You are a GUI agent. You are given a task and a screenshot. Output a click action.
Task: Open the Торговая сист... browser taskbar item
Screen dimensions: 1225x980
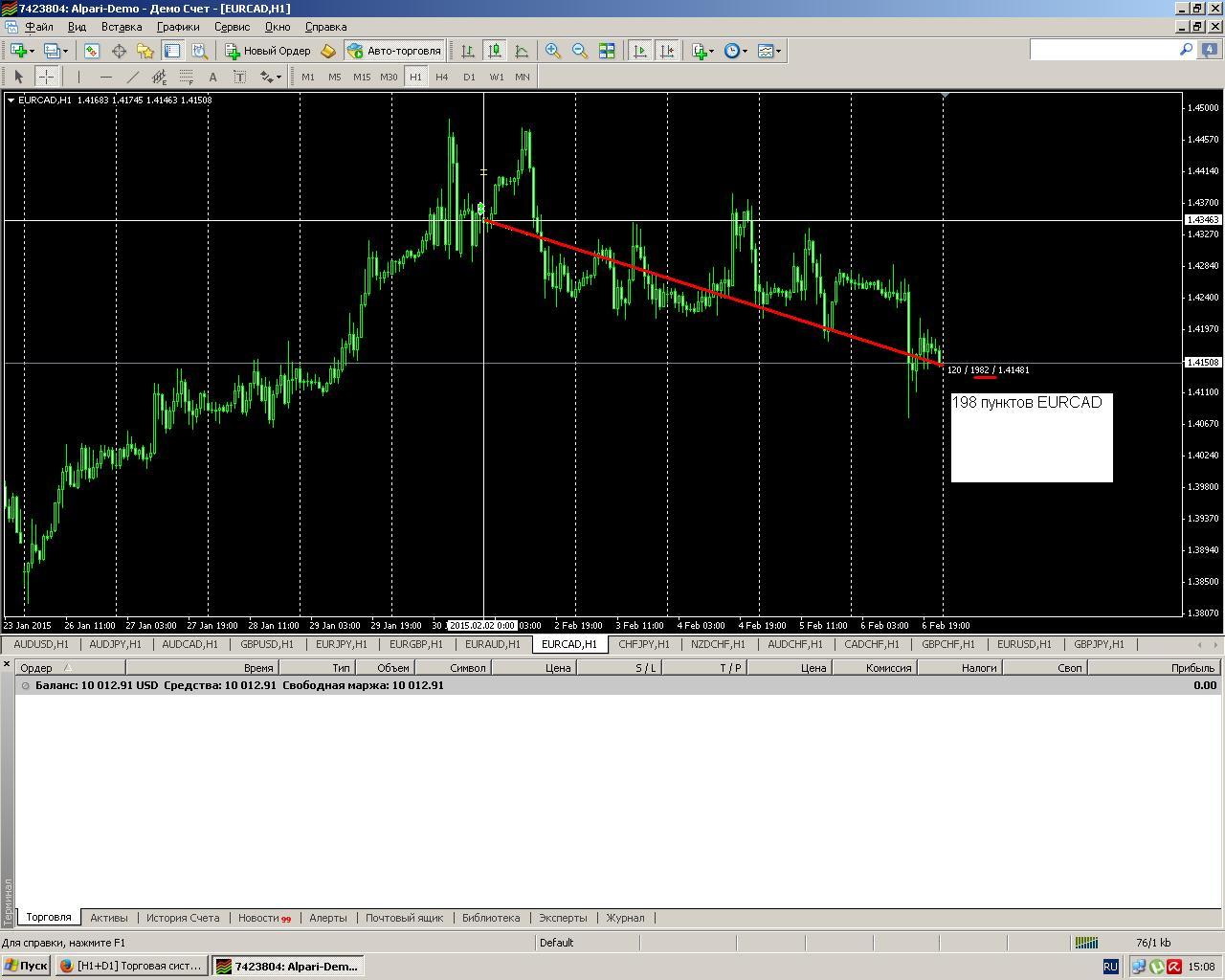click(131, 966)
